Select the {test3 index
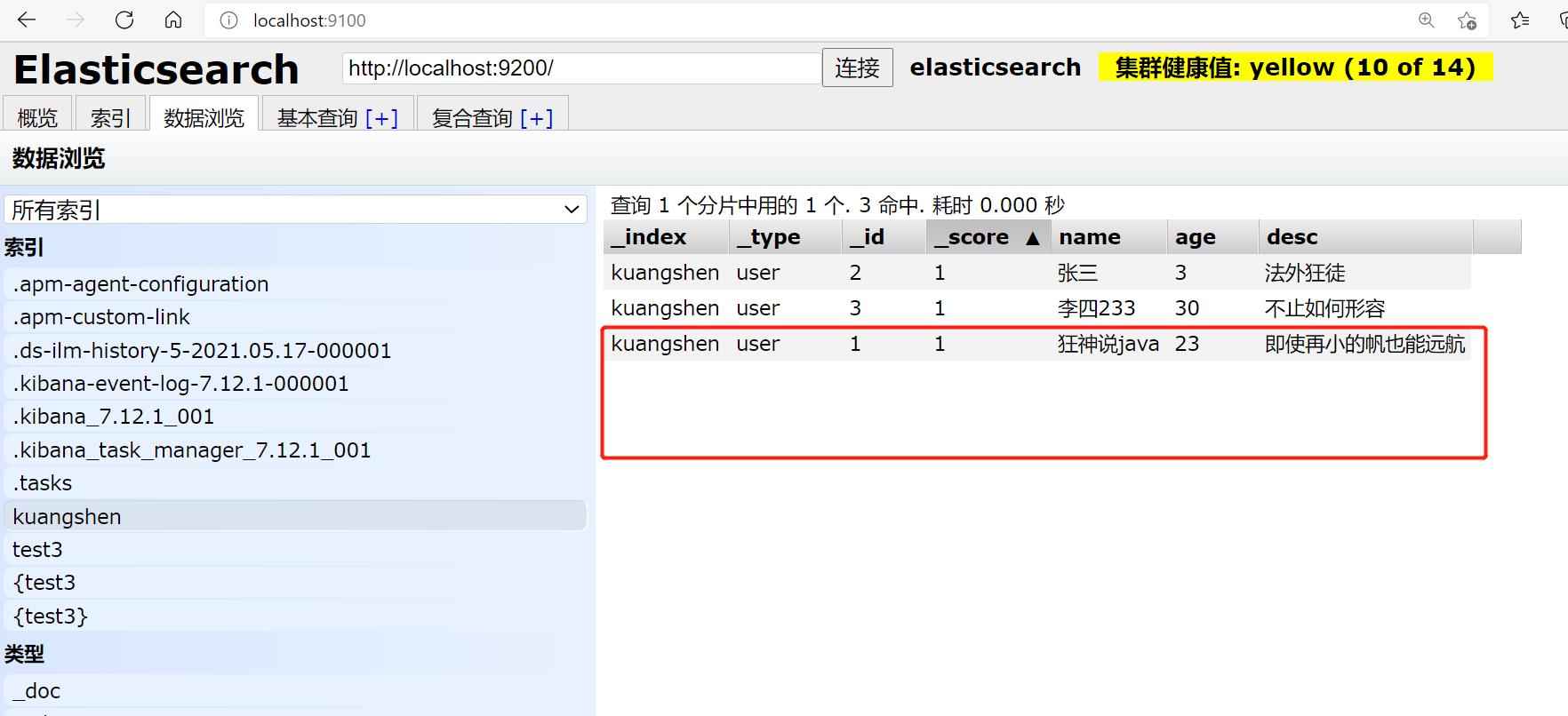 pyautogui.click(x=295, y=583)
